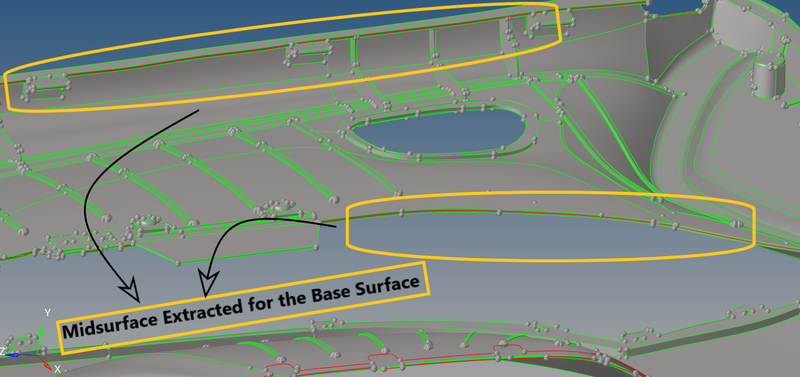Select the small raised oval dimple nearest the short arrow
The height and width of the screenshot is (377, 800).
click(282, 207)
